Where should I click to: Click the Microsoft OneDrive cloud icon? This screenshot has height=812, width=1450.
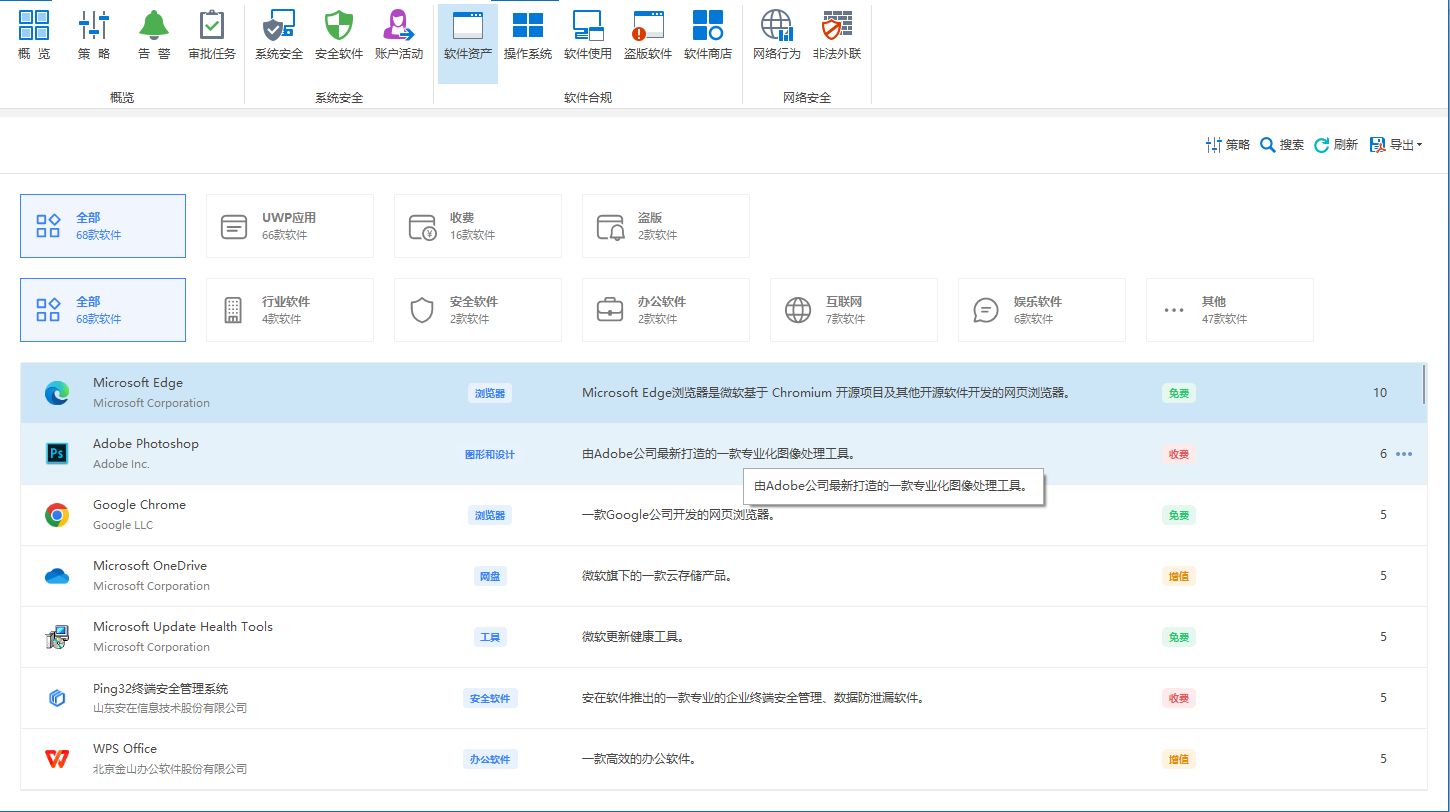(x=57, y=576)
